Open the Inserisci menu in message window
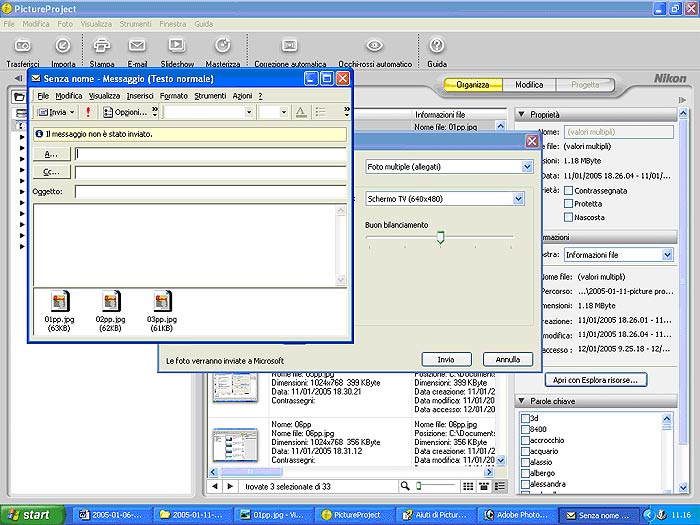This screenshot has width=700, height=525. click(x=140, y=96)
